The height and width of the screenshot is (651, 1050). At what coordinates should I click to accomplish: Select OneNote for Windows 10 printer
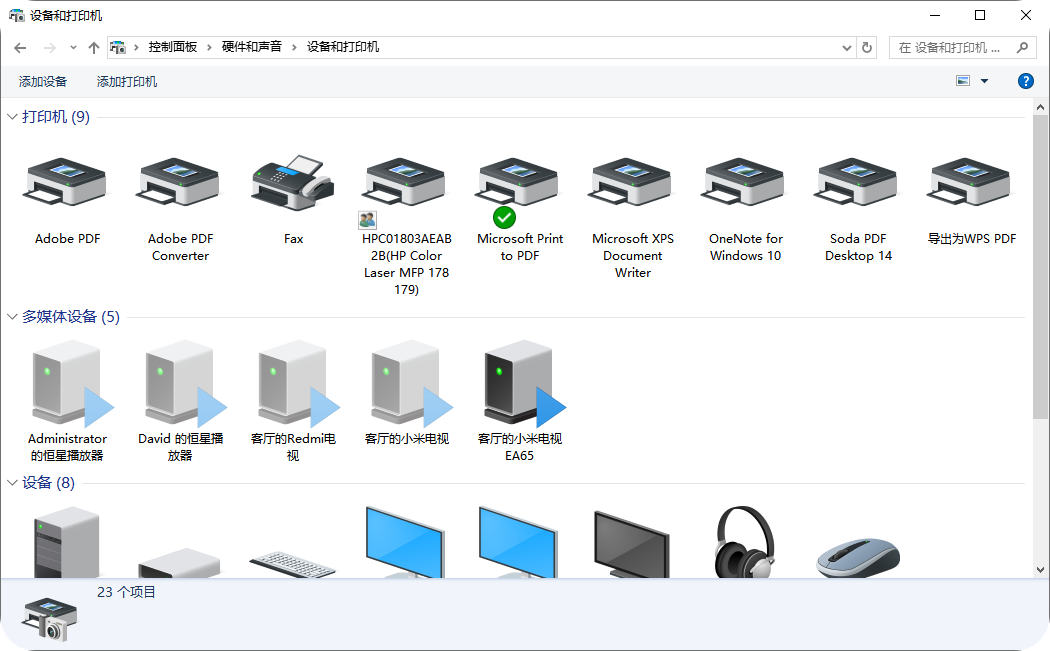tap(745, 182)
